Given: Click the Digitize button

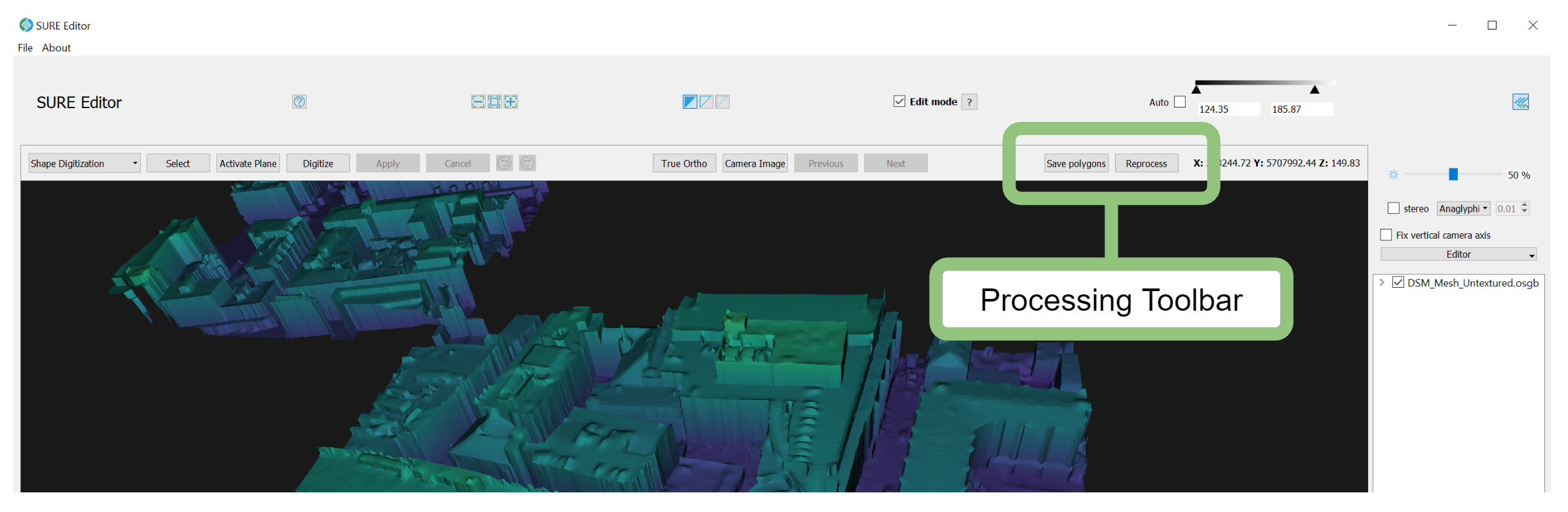Looking at the screenshot, I should [318, 163].
